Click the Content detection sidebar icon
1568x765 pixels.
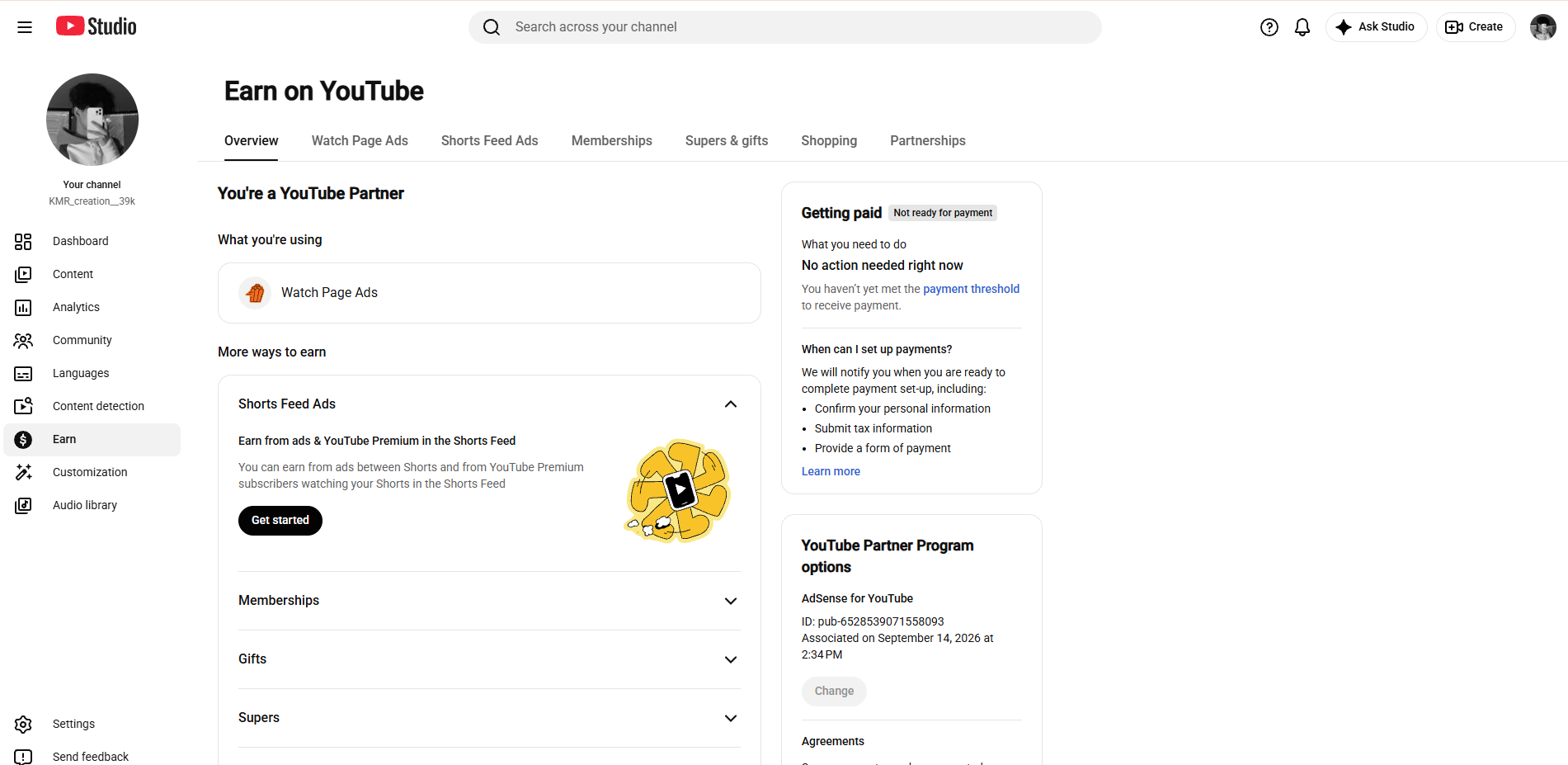coord(23,406)
